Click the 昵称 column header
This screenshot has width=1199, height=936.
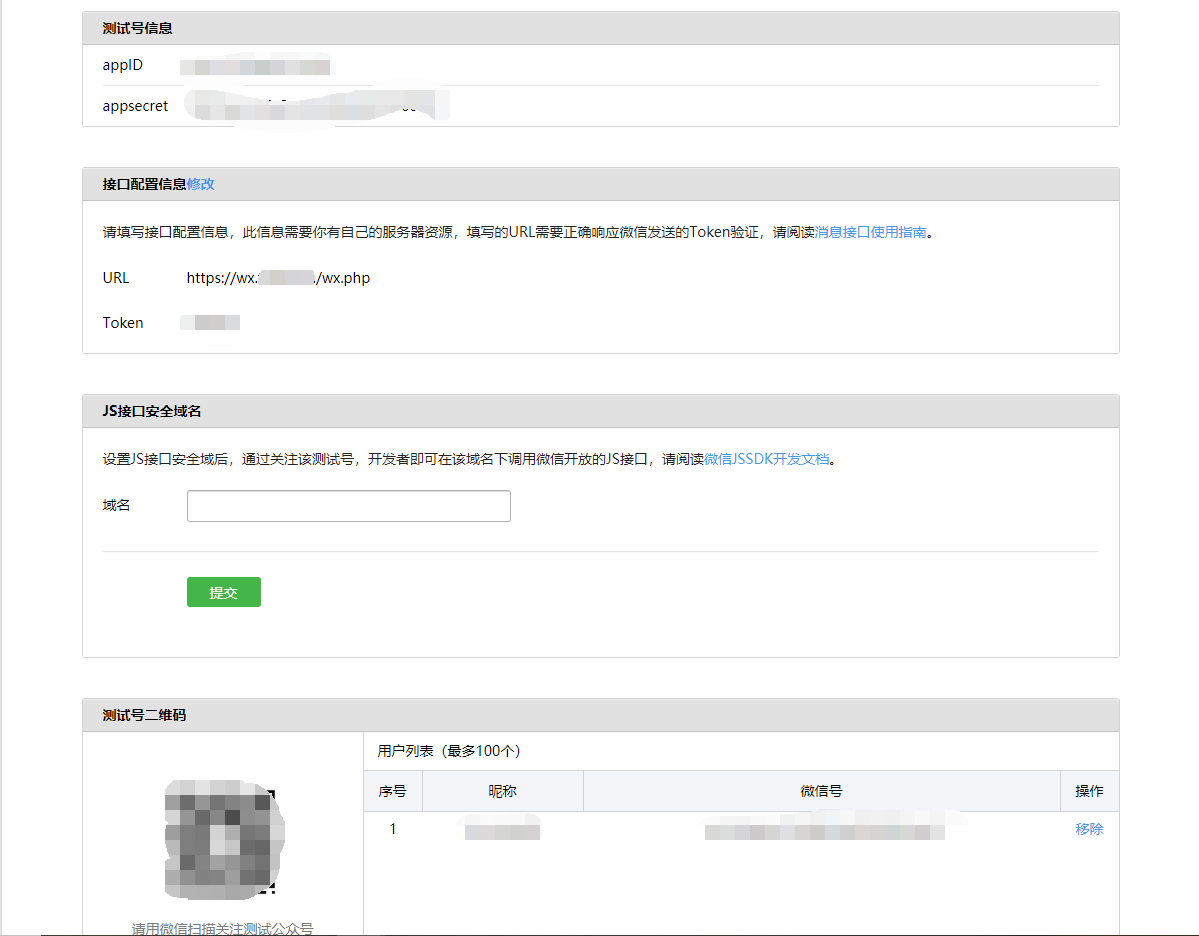[502, 791]
